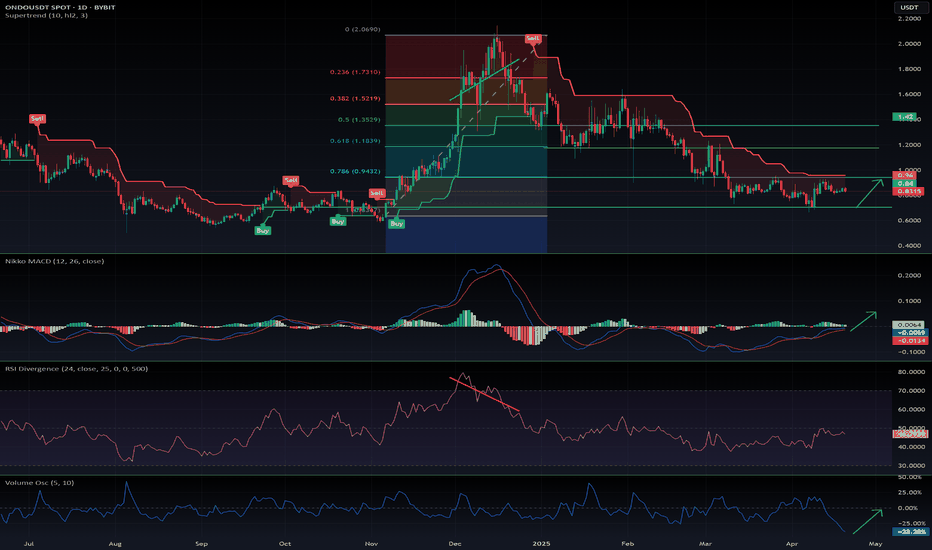Select the Fib level label 0.786 (0.9432)
Viewport: 932px width, 550px height.
[x=355, y=171]
